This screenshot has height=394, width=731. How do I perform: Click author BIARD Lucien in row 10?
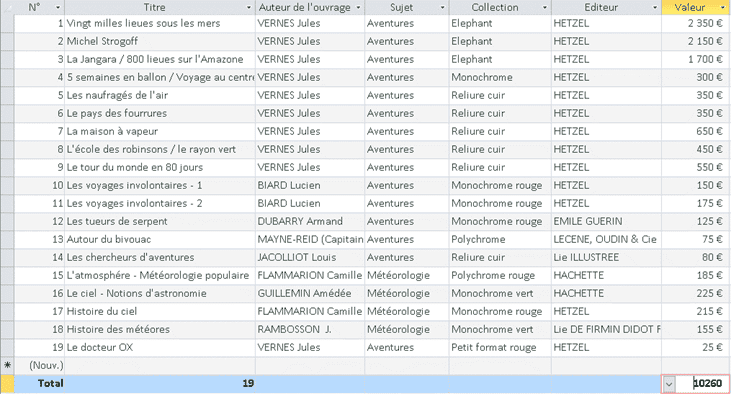point(289,185)
